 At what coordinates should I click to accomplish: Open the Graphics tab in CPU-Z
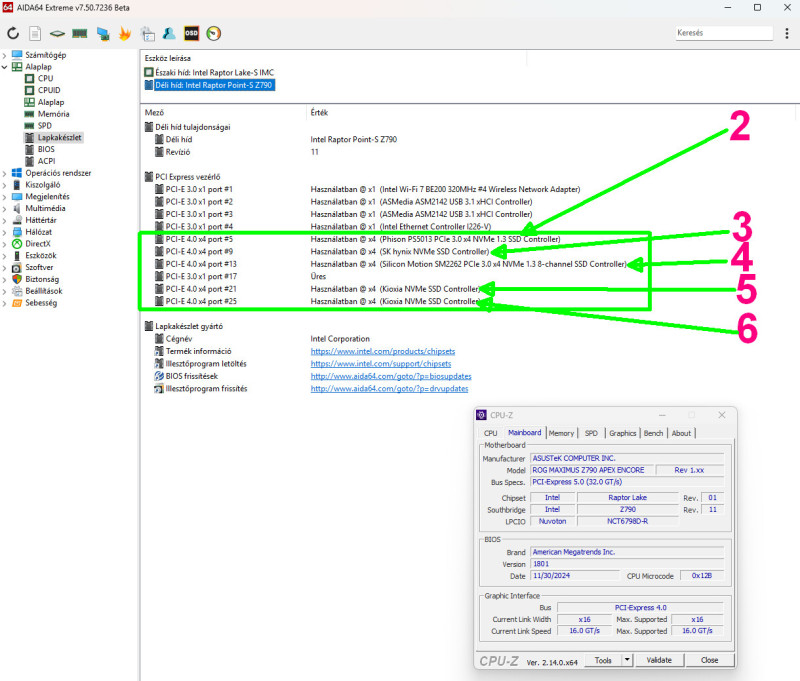[x=622, y=433]
